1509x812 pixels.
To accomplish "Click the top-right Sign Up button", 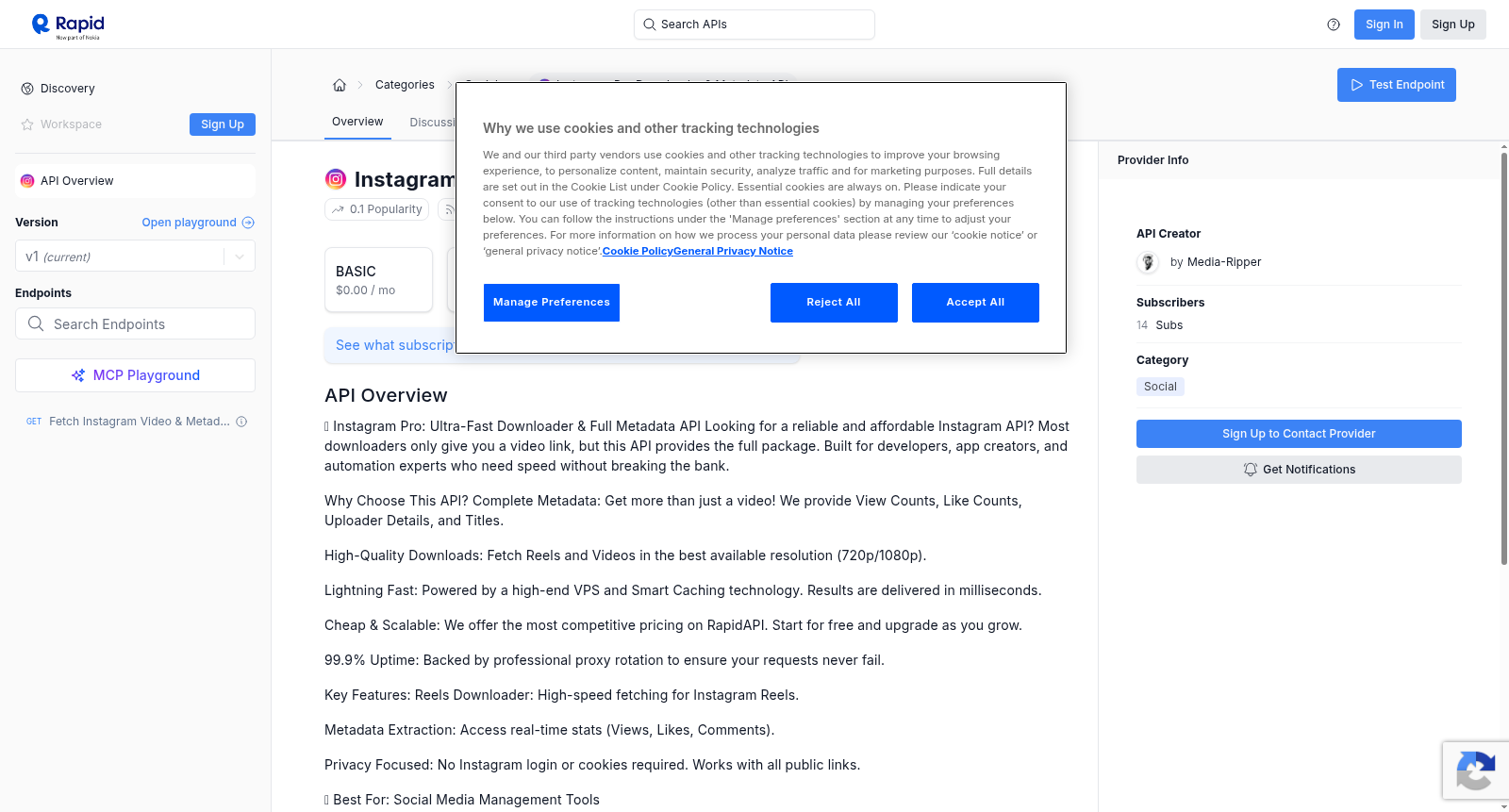I will [1453, 25].
